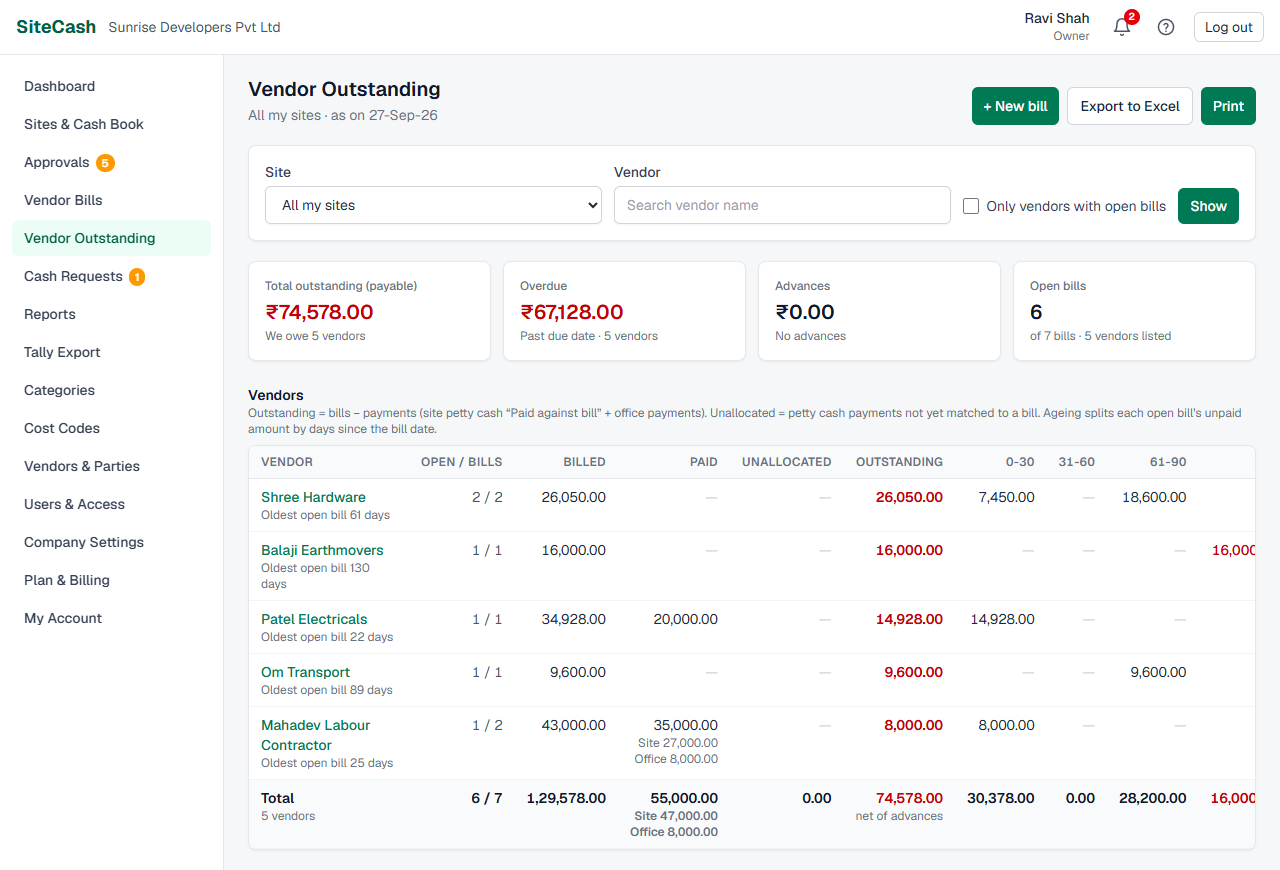Click the Cash Requests badge showing 1

point(137,276)
